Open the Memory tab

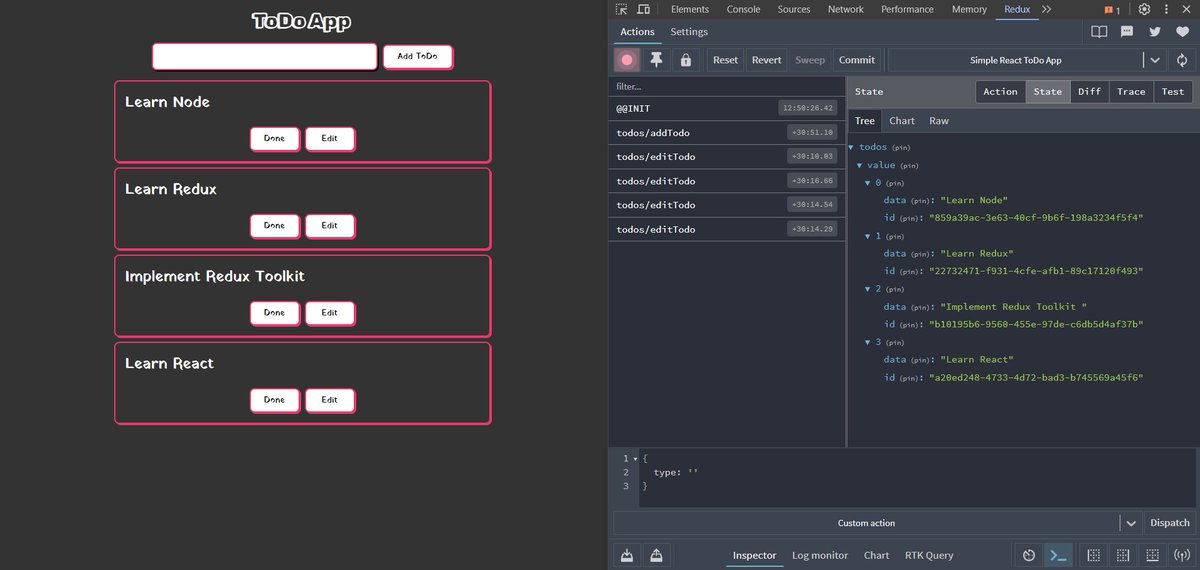click(969, 9)
